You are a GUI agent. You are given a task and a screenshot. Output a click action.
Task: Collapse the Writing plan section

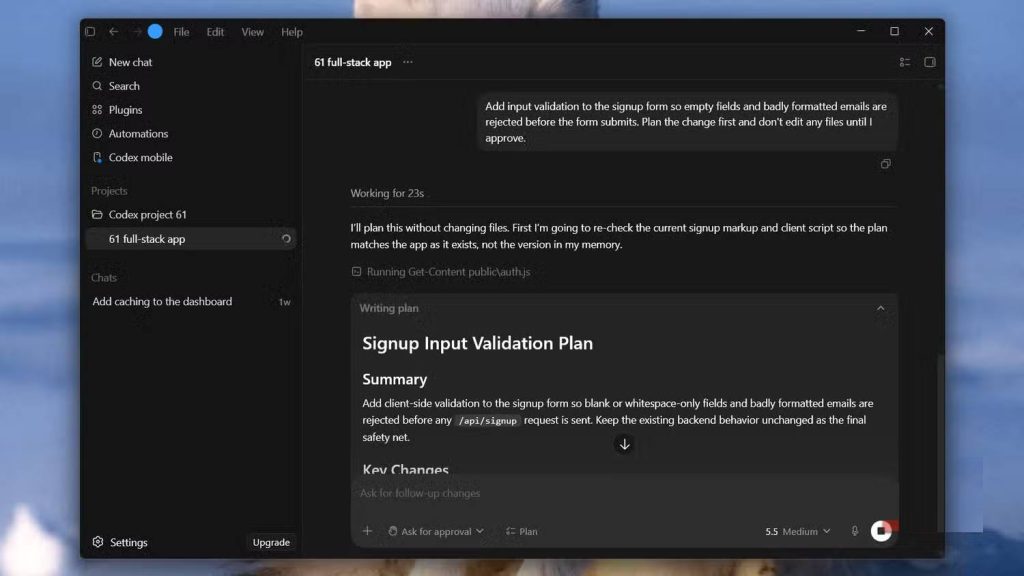(880, 308)
